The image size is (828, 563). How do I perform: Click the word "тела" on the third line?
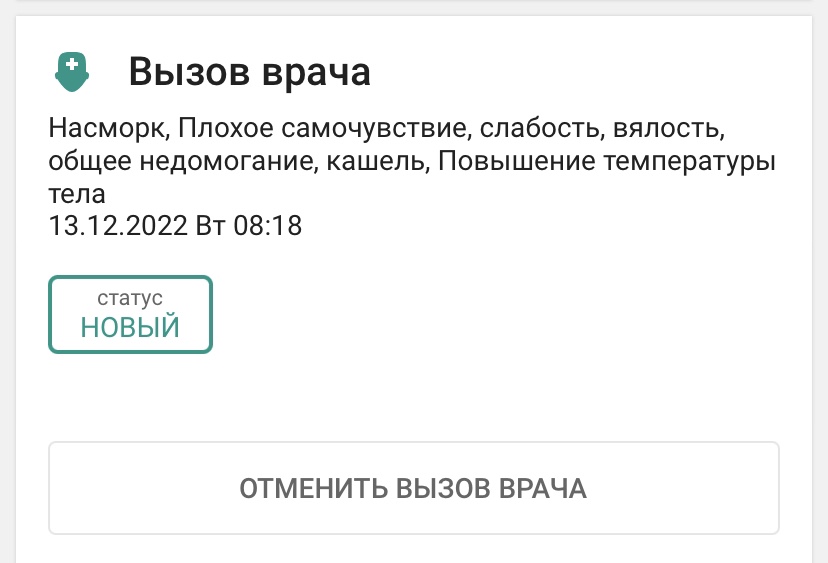pos(77,194)
